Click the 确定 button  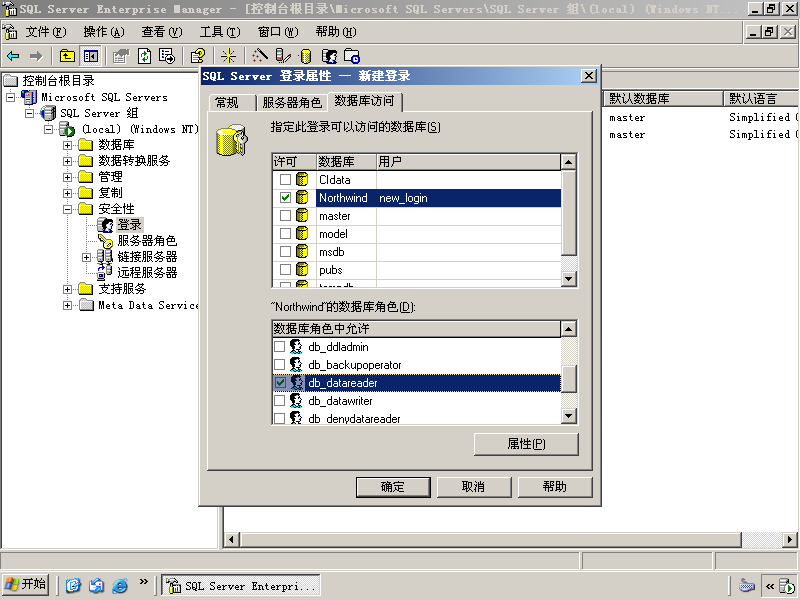coord(393,487)
